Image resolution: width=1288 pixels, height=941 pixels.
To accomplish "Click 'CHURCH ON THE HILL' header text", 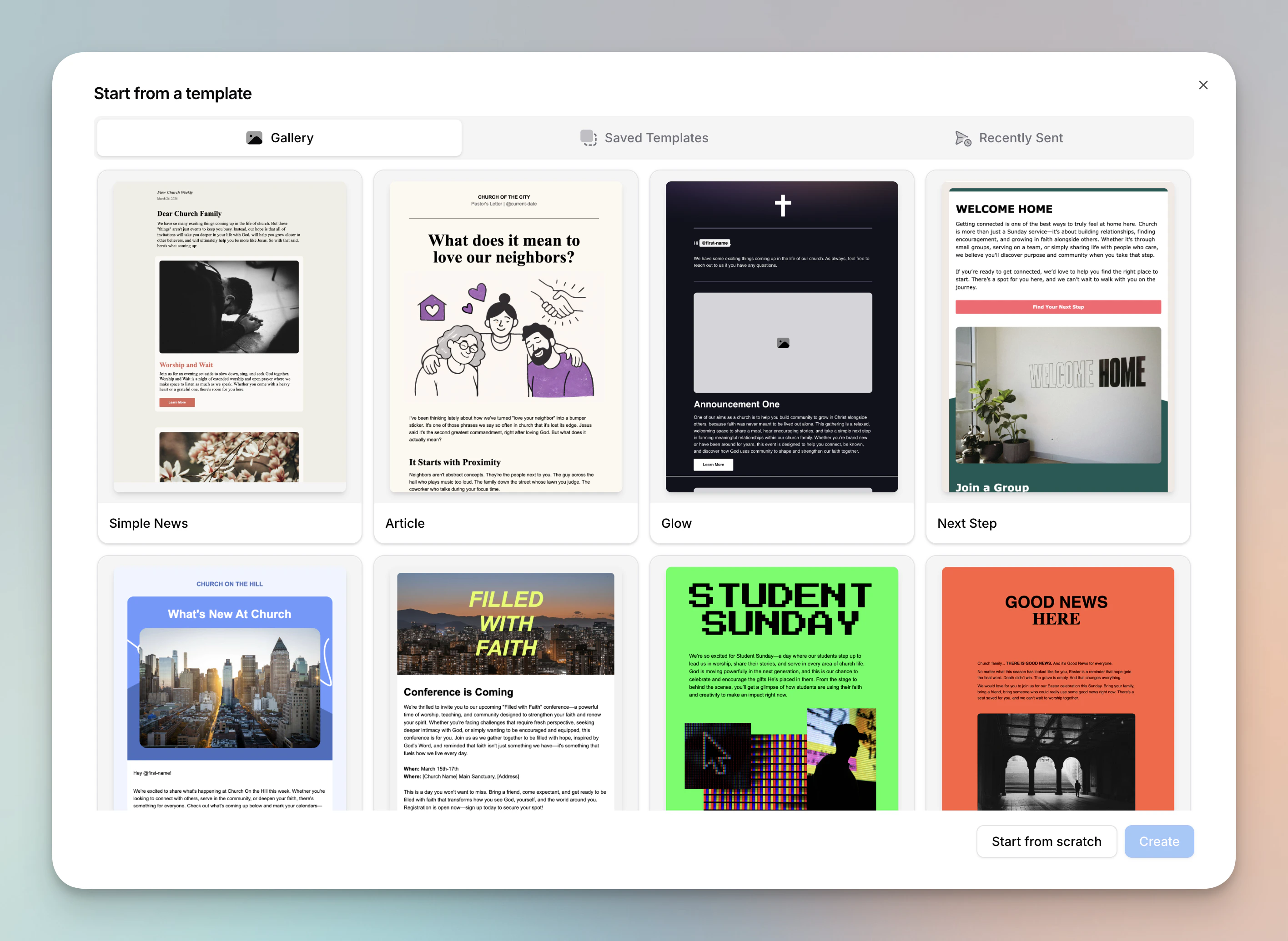I will pos(230,584).
